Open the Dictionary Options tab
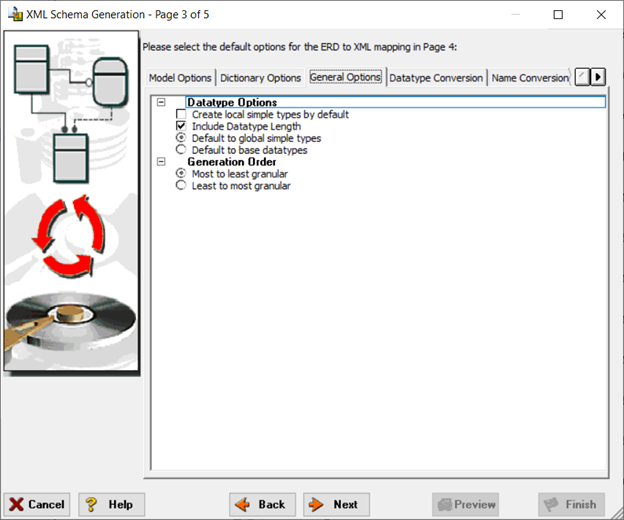This screenshot has height=520, width=624. [x=260, y=78]
